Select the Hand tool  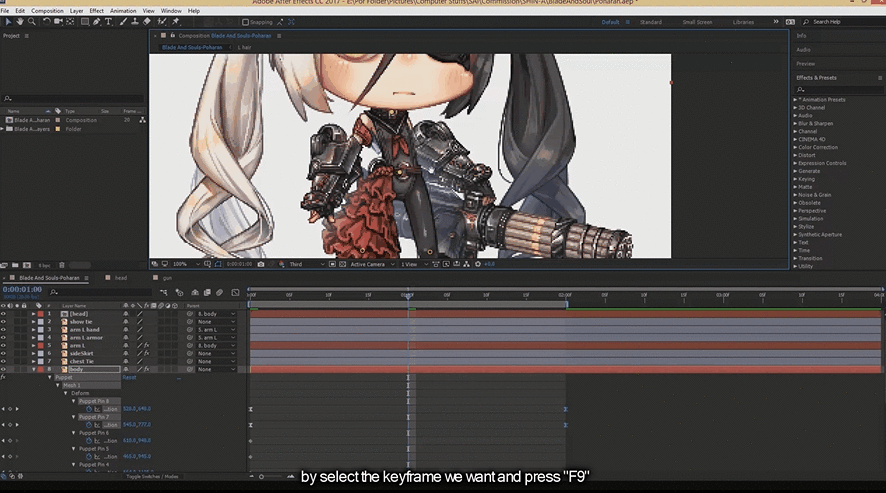20,21
